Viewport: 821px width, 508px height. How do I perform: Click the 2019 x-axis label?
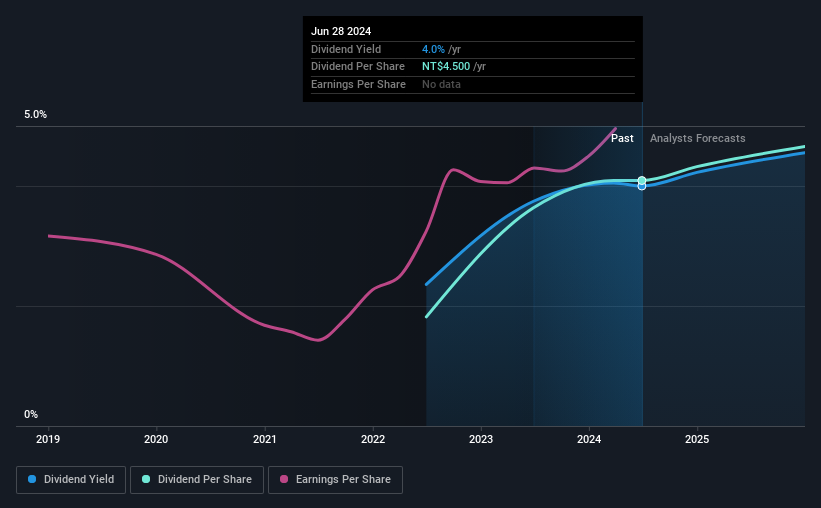pos(48,439)
